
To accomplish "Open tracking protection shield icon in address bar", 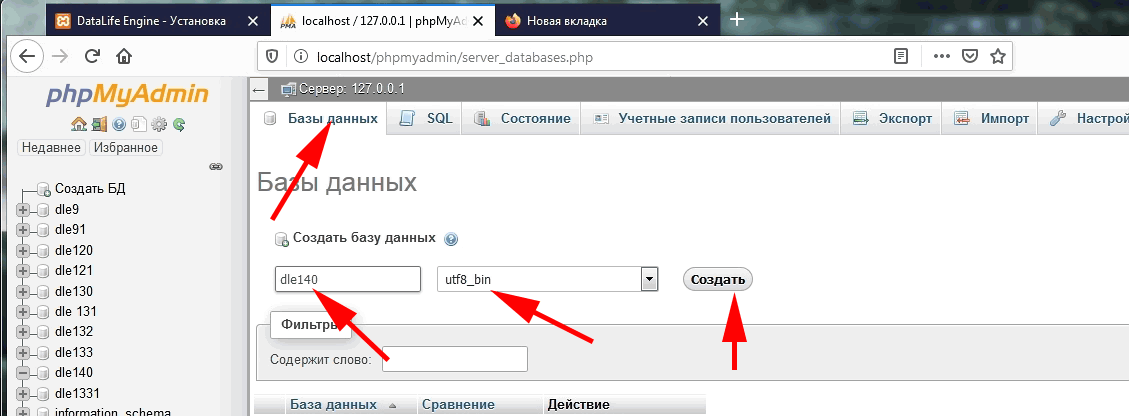I will 272,56.
